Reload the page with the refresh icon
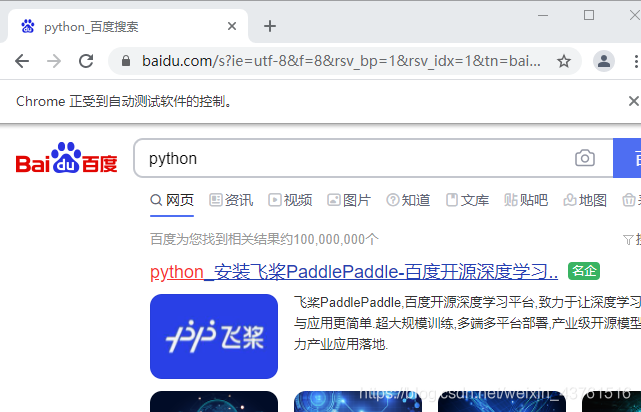The height and width of the screenshot is (412, 641). [x=86, y=61]
